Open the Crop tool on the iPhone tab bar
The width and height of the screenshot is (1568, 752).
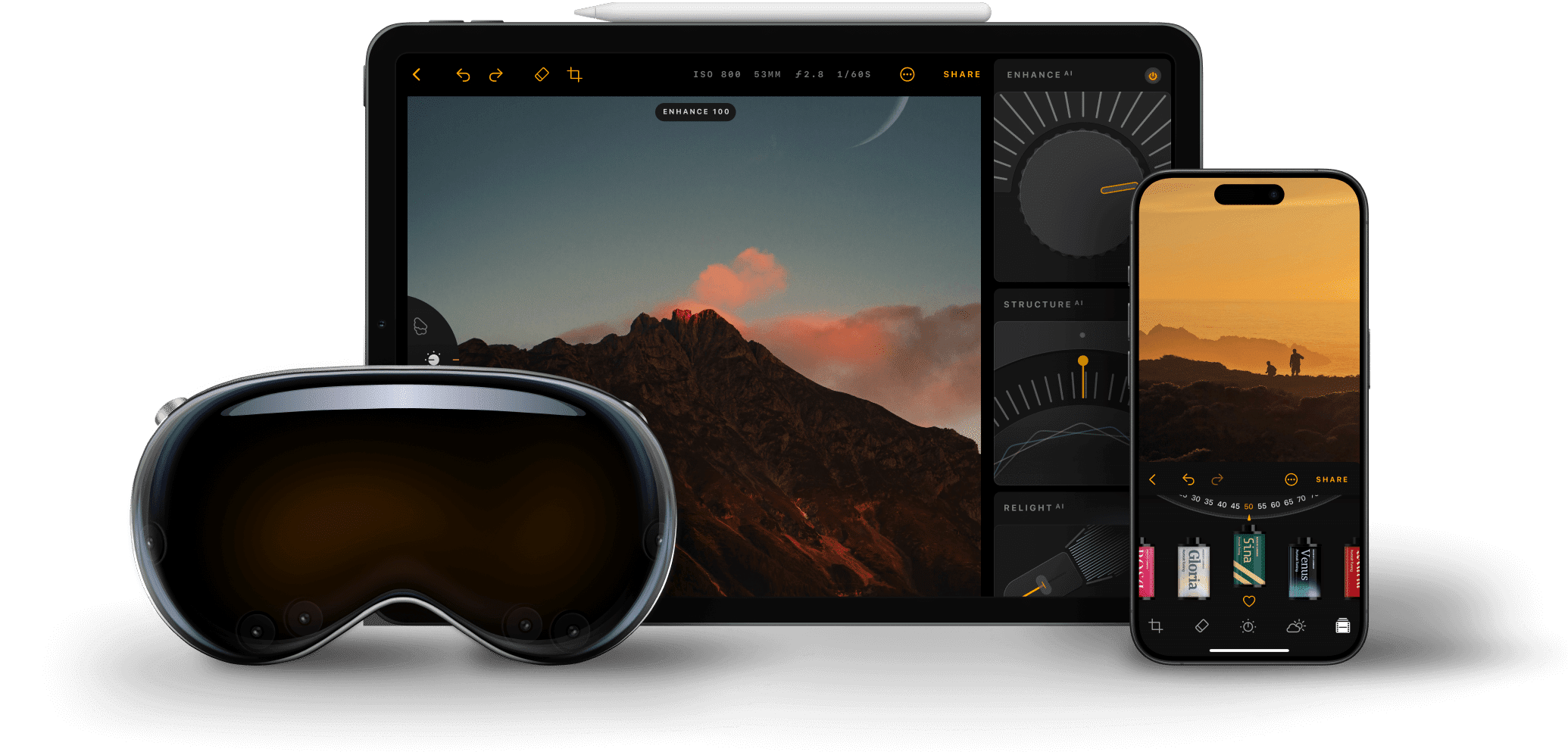tap(1156, 626)
